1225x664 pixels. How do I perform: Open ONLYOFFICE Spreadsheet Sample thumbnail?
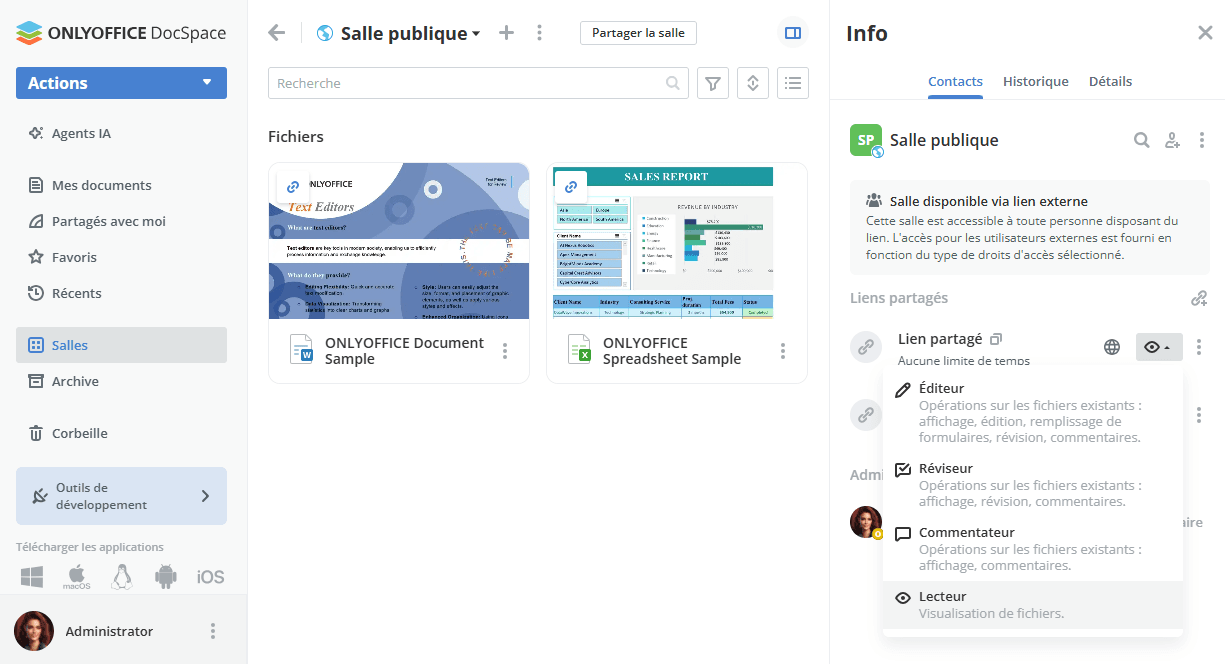(x=677, y=241)
